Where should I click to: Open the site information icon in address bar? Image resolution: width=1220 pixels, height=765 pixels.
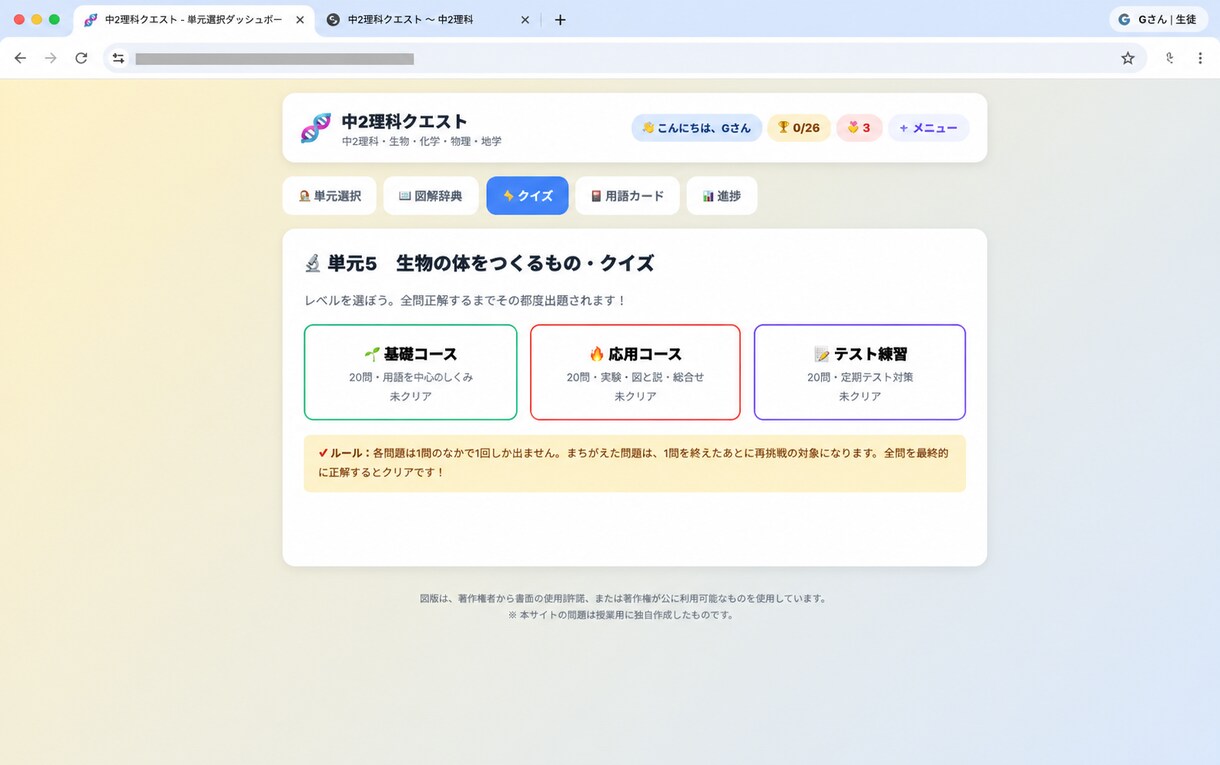click(x=118, y=58)
